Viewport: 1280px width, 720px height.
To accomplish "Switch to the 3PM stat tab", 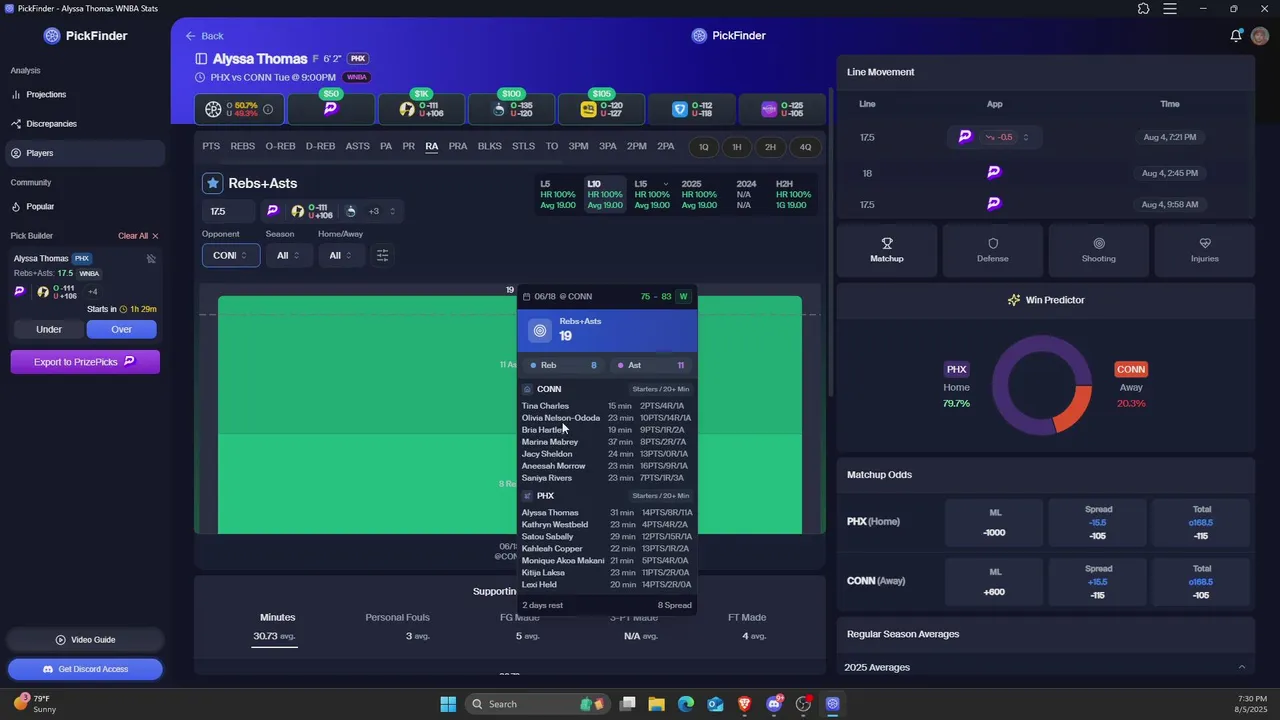I will click(578, 146).
